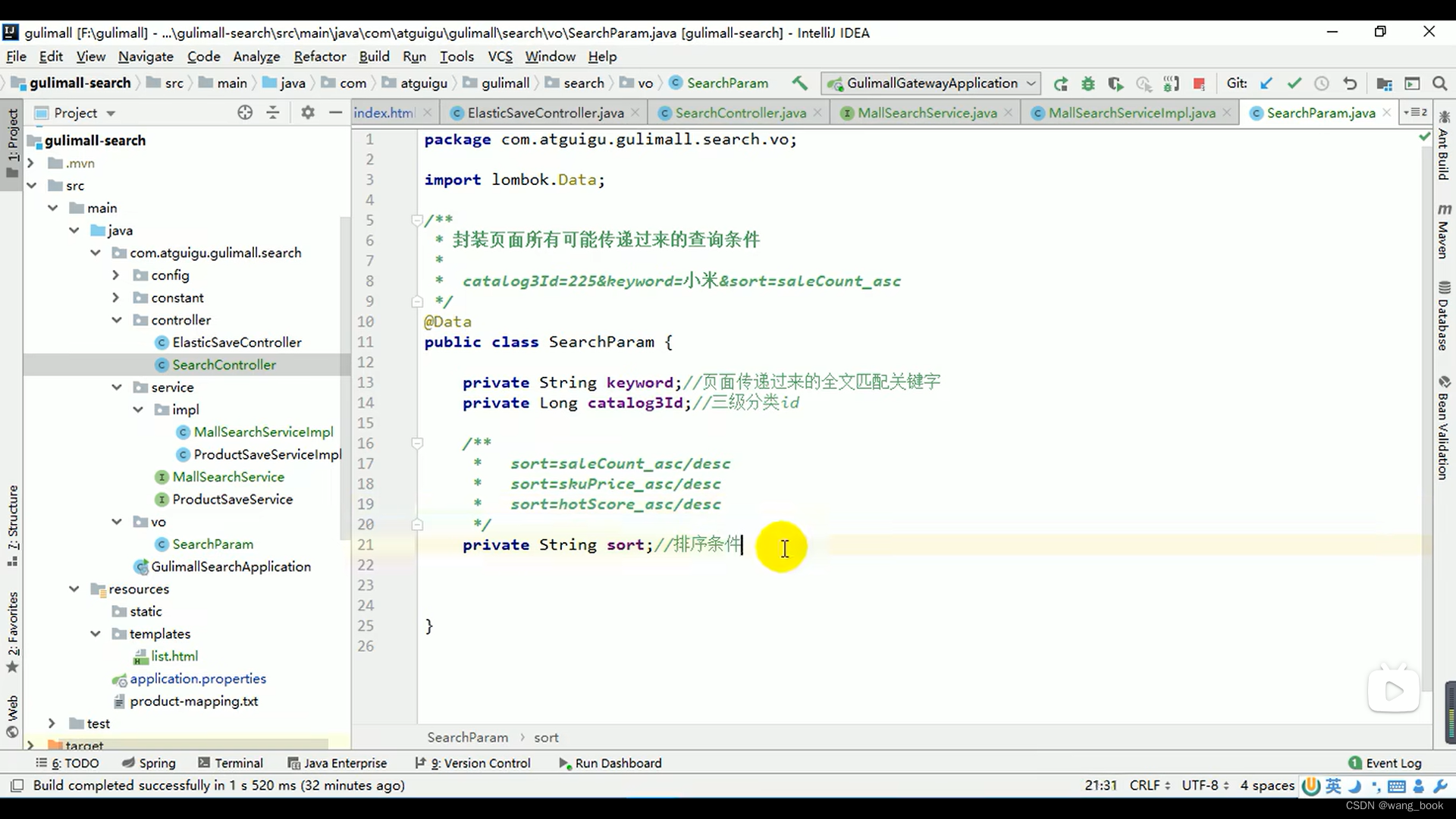Hide the Project panel with minus icon
This screenshot has width=1456, height=819.
pos(335,113)
